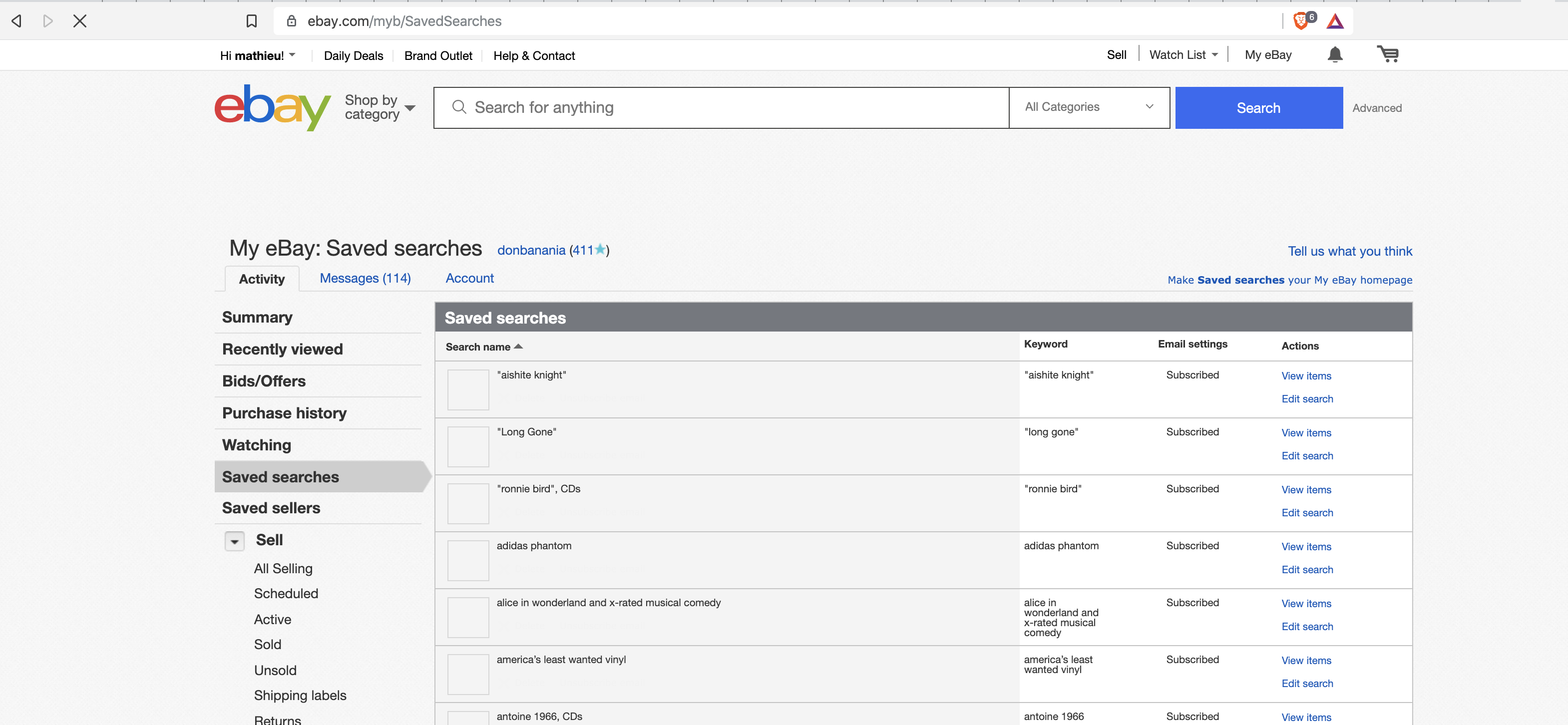Screen dimensions: 1568x725
Task: Open Shipping labels under Sell
Action: (x=300, y=695)
